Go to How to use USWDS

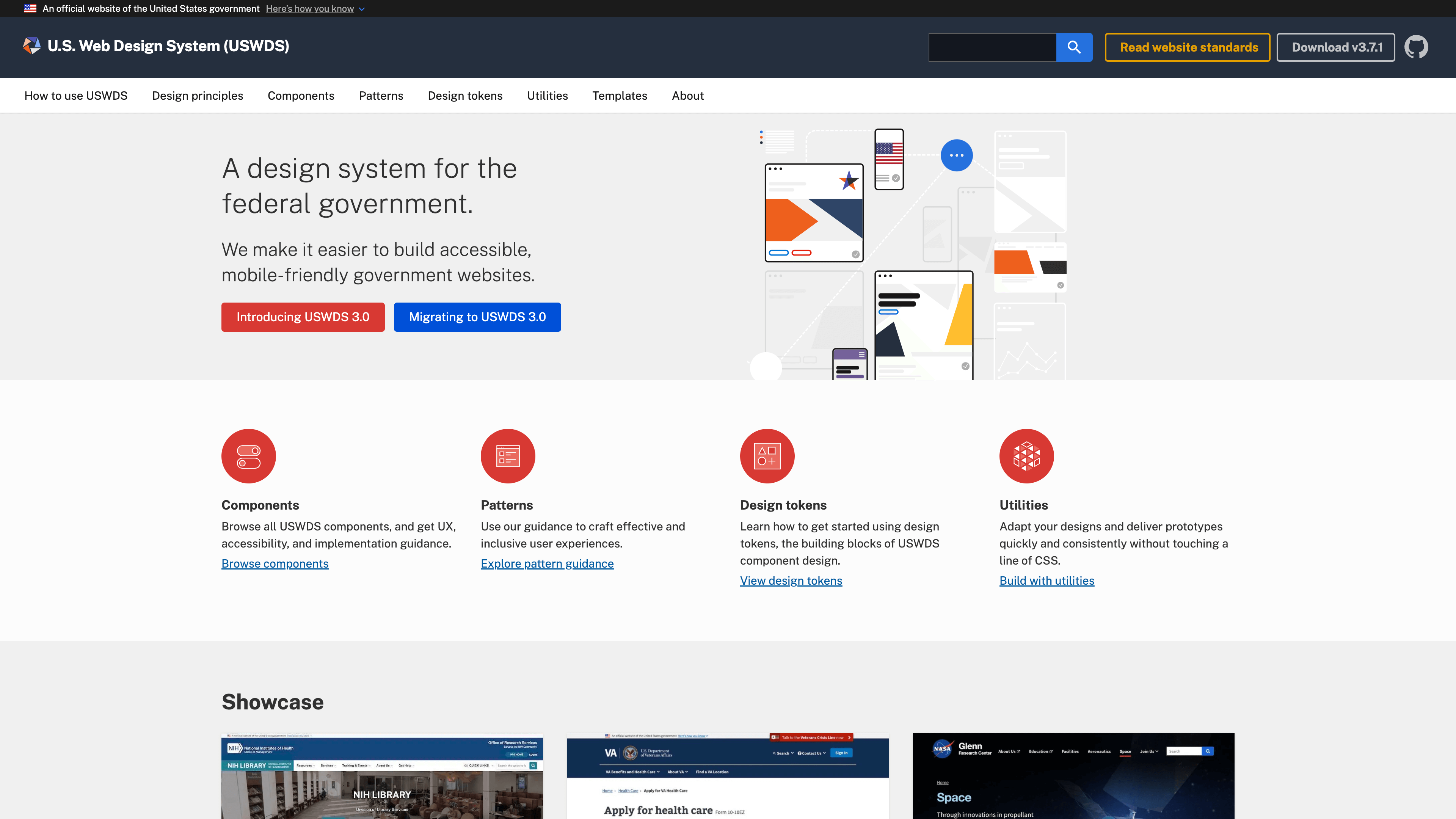coord(76,96)
